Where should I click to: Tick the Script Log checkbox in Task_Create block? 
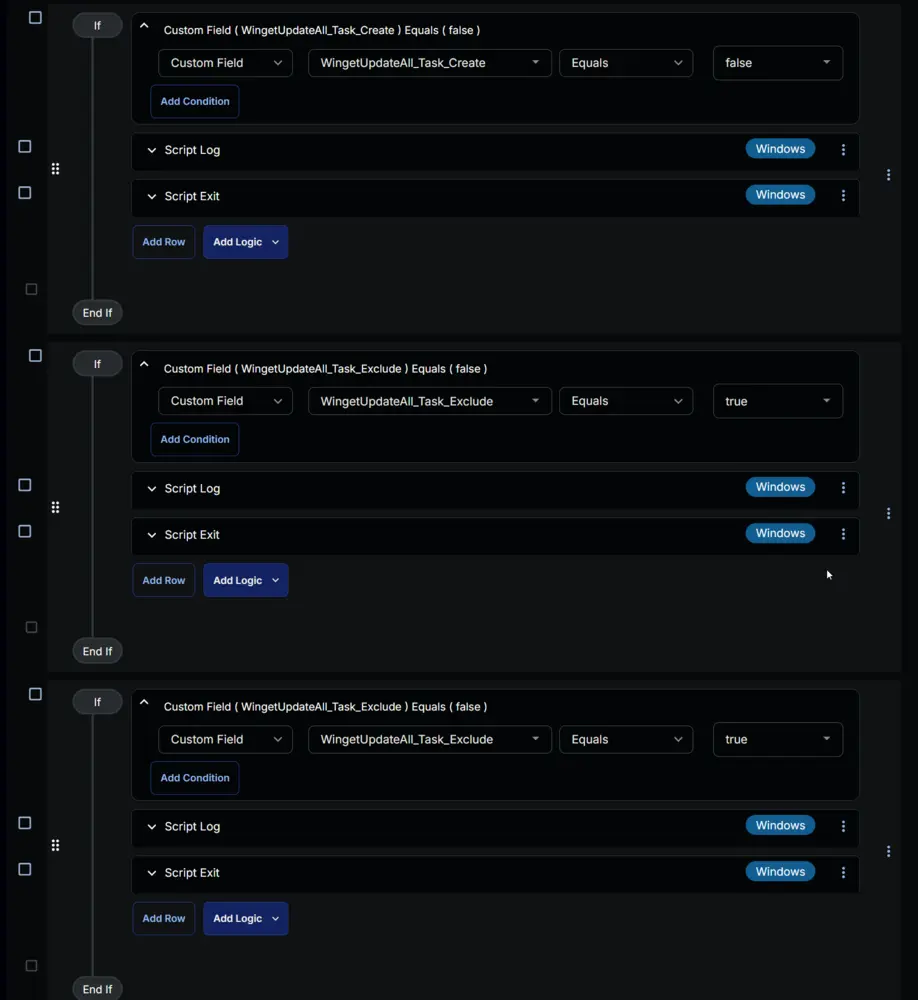tap(25, 147)
